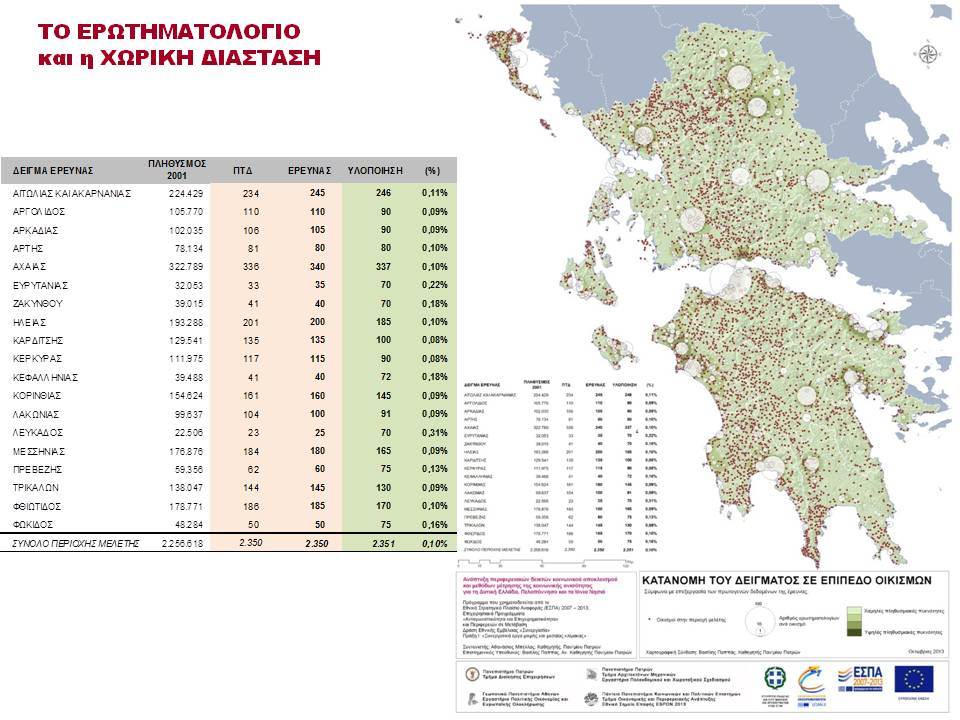Click the ΠΛΗΘΥΣΜΟΣ 2001 column header
Viewport: 960px width, 720px height.
coord(177,170)
